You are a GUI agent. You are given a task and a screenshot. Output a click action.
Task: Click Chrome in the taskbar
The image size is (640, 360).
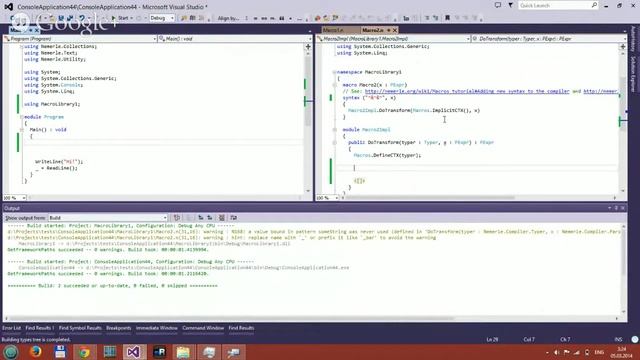(84, 352)
